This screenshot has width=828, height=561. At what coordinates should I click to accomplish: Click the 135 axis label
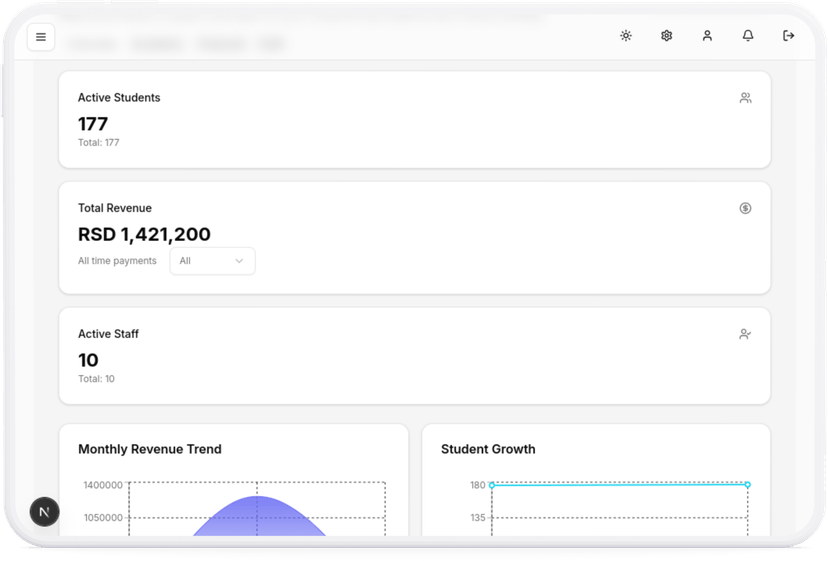point(477,518)
